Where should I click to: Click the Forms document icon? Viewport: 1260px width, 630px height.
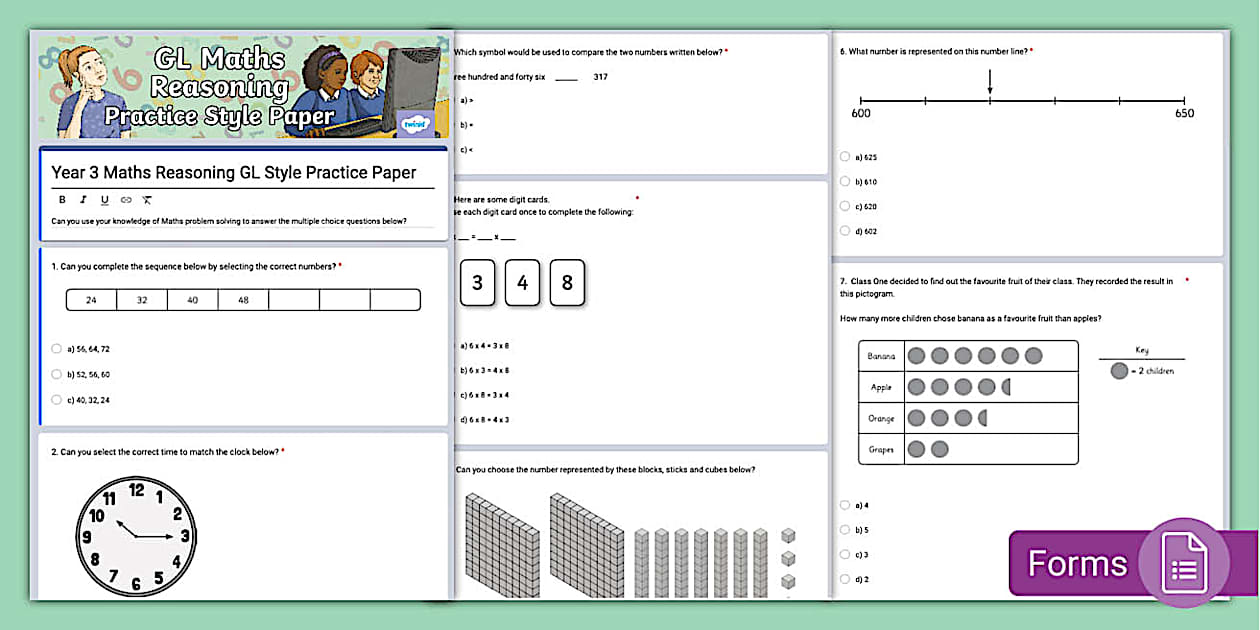pos(1185,562)
